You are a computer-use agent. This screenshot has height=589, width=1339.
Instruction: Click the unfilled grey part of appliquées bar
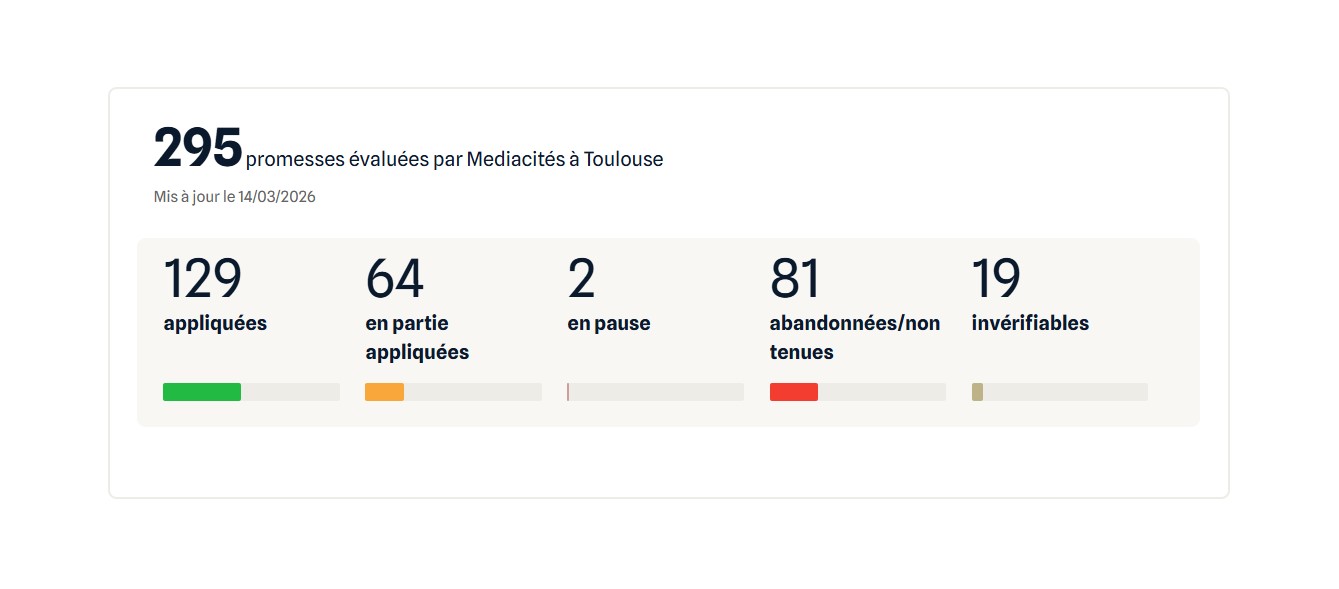pos(290,392)
